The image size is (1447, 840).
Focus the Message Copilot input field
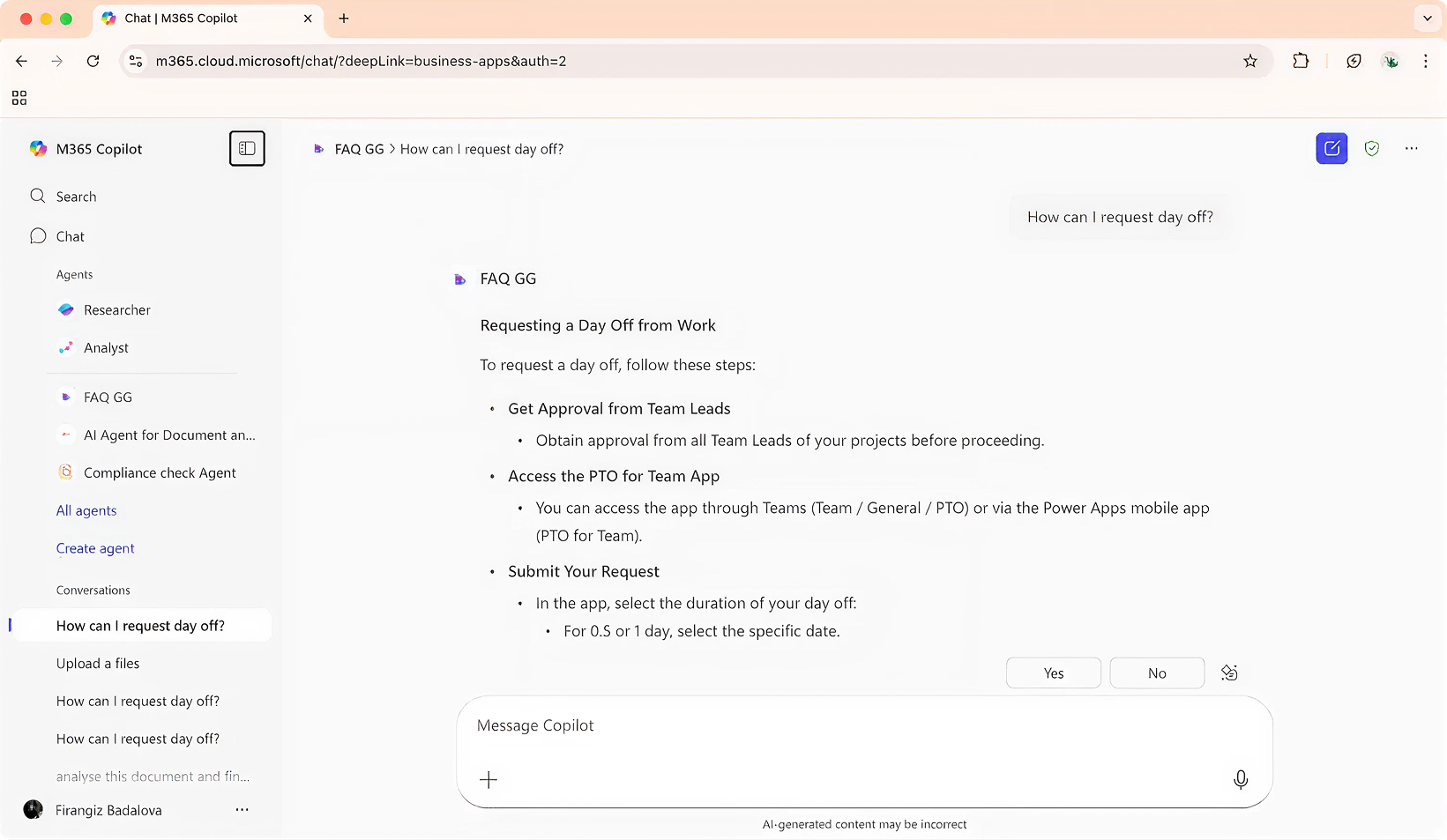click(x=864, y=726)
